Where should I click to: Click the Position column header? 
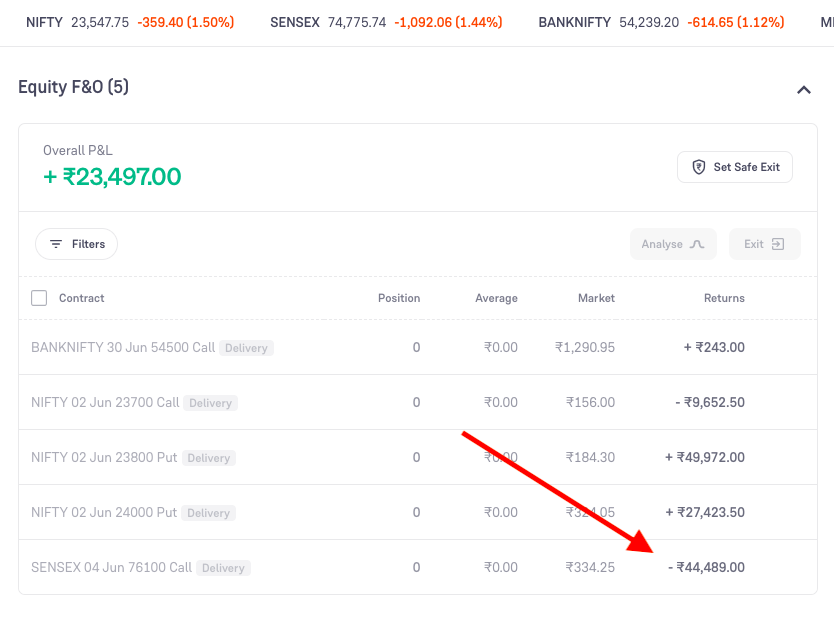[x=399, y=298]
